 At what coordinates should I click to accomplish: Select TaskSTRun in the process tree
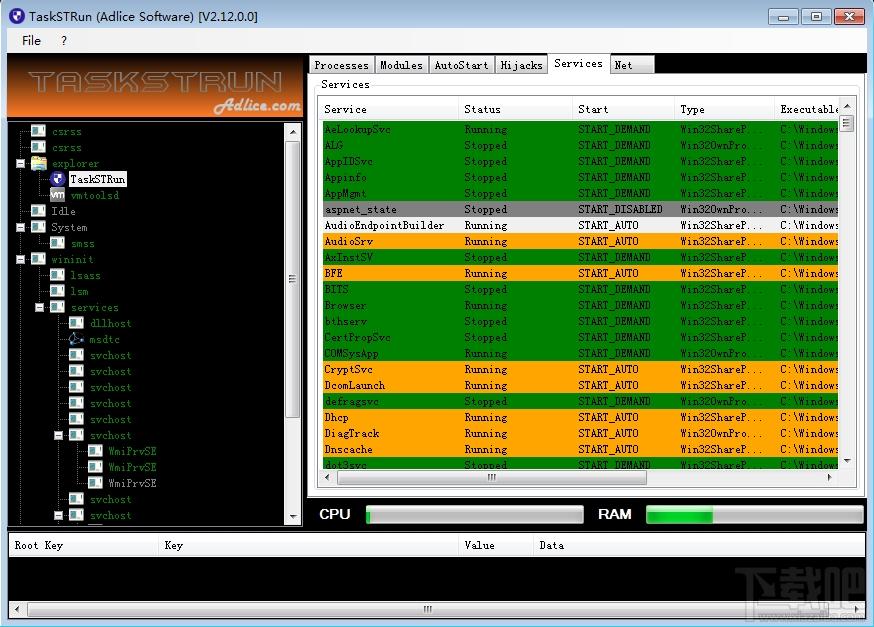tap(98, 179)
